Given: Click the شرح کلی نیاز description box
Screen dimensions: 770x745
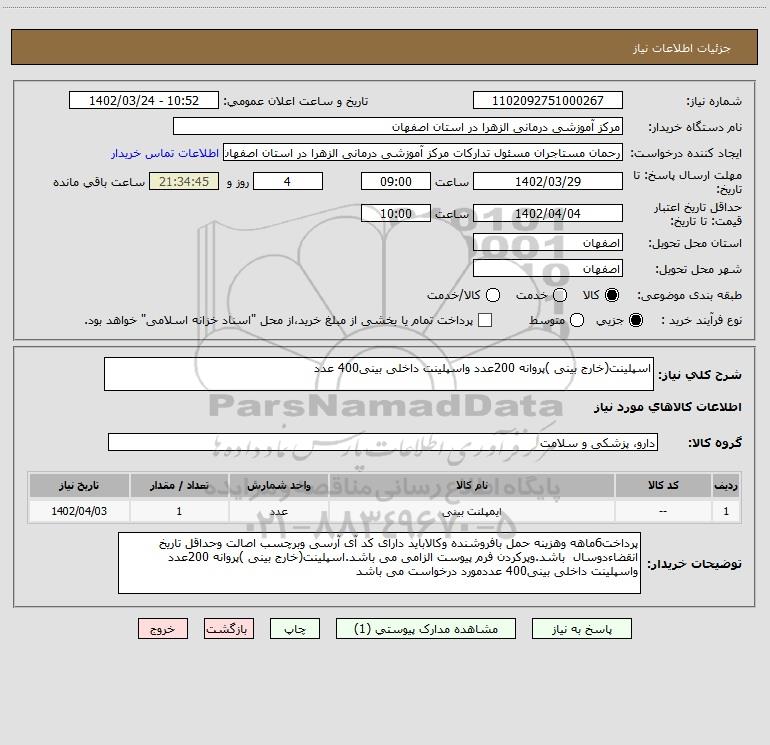Looking at the screenshot, I should [x=379, y=374].
